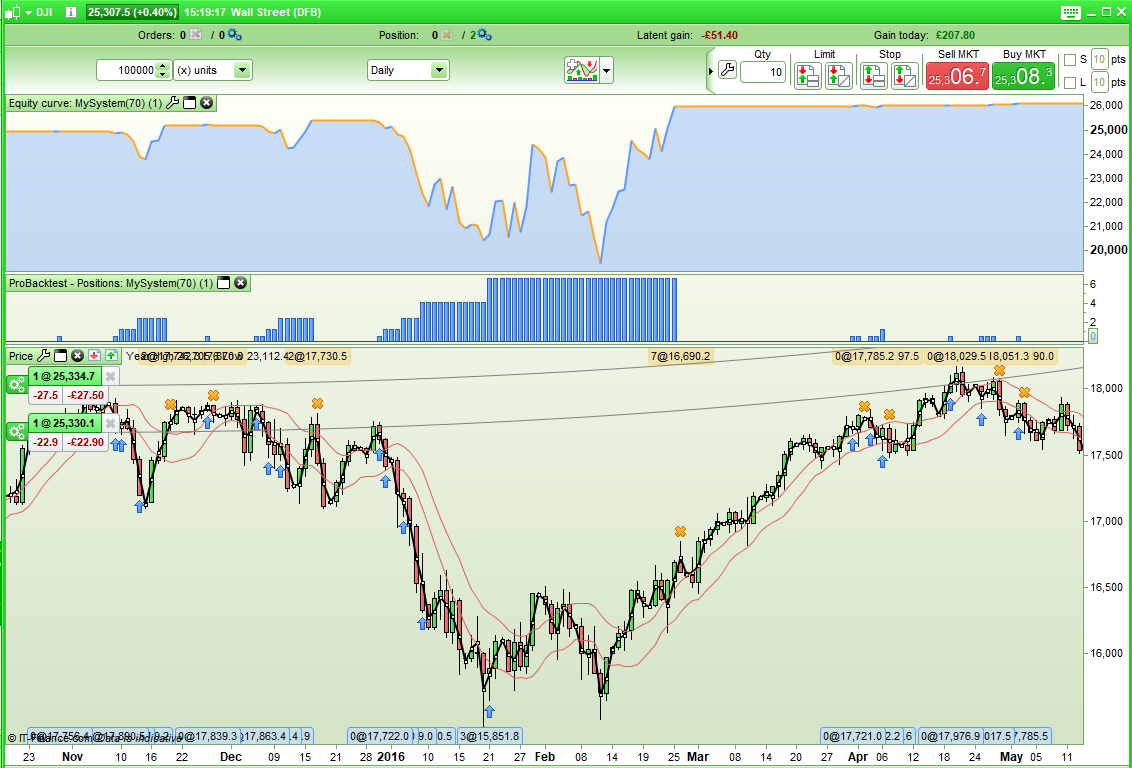Cancel all orders with the Orders X icon
The image size is (1132, 768).
[196, 35]
